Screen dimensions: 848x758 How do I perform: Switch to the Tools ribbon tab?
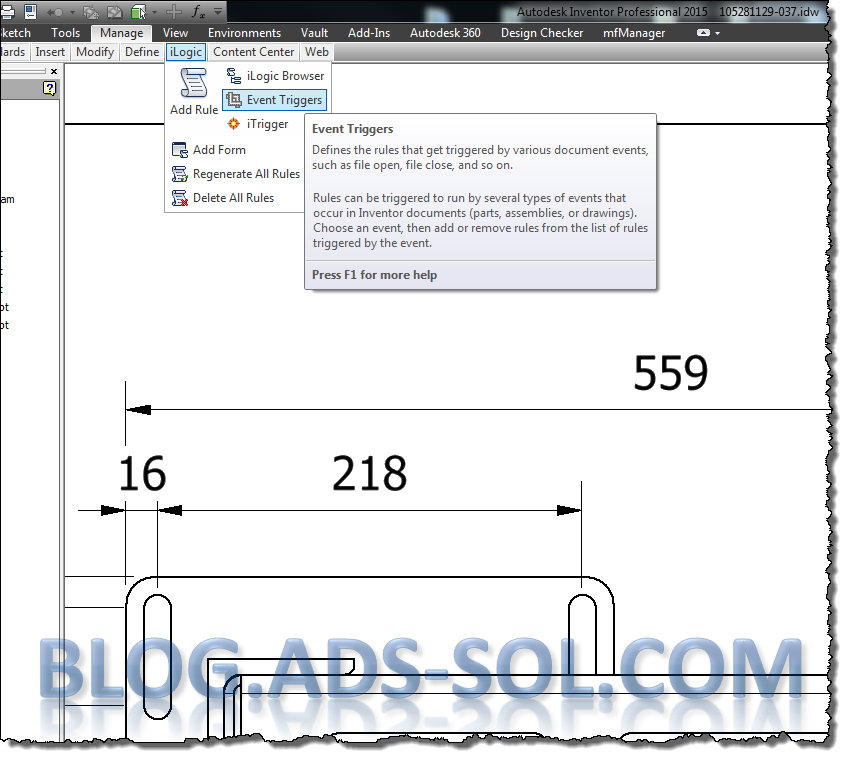[65, 33]
